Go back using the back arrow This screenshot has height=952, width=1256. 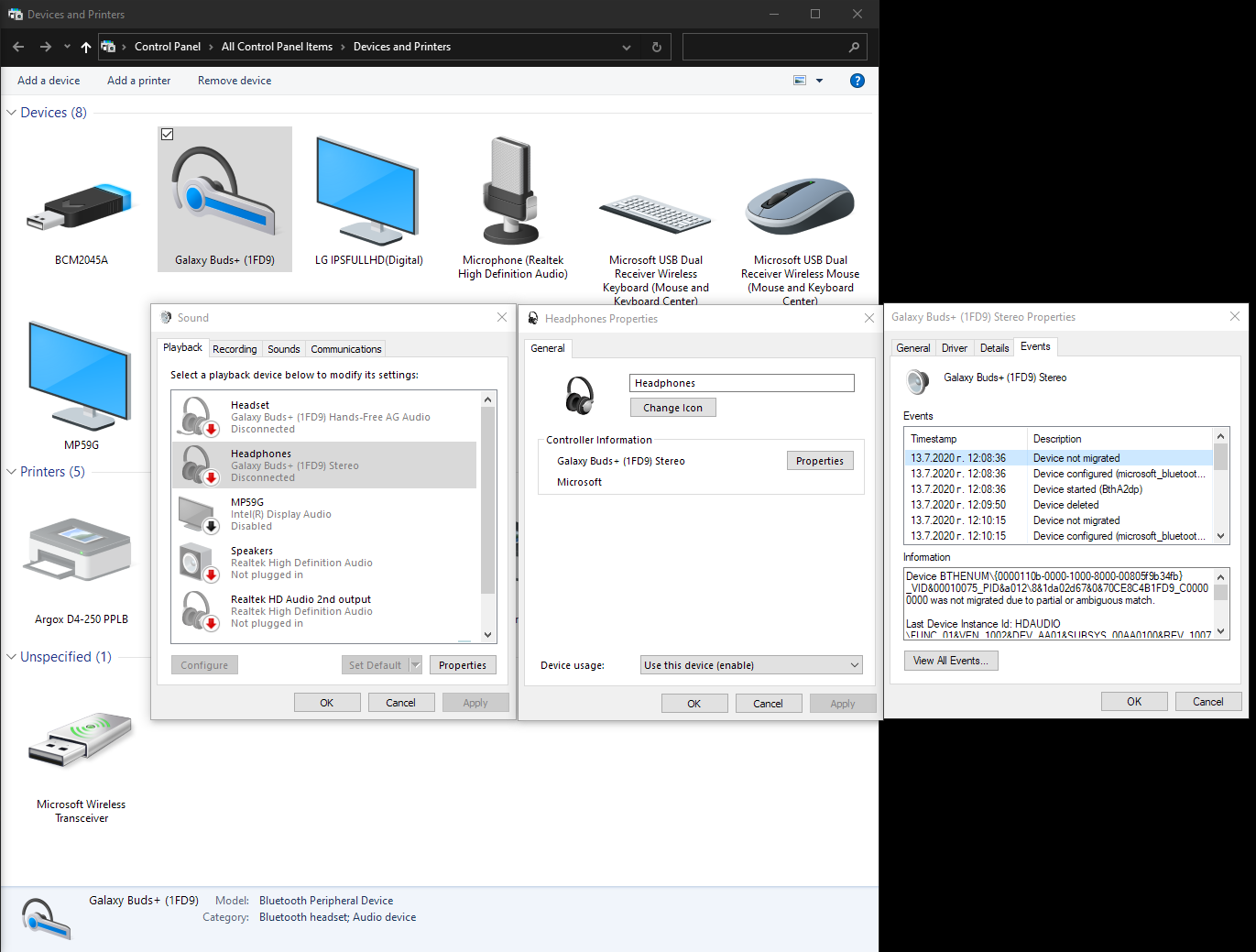(18, 47)
